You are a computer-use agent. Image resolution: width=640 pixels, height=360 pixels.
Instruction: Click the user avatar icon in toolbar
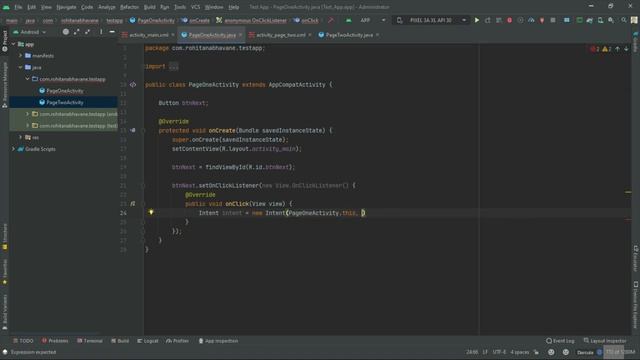click(x=634, y=20)
